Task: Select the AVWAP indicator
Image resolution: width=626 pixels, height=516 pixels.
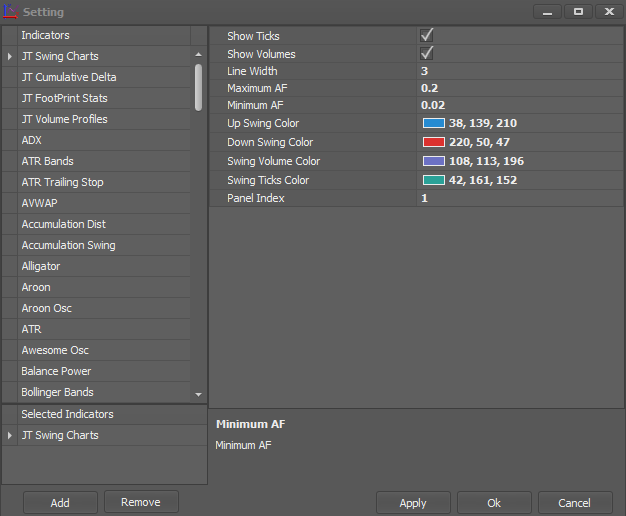Action: coord(104,203)
